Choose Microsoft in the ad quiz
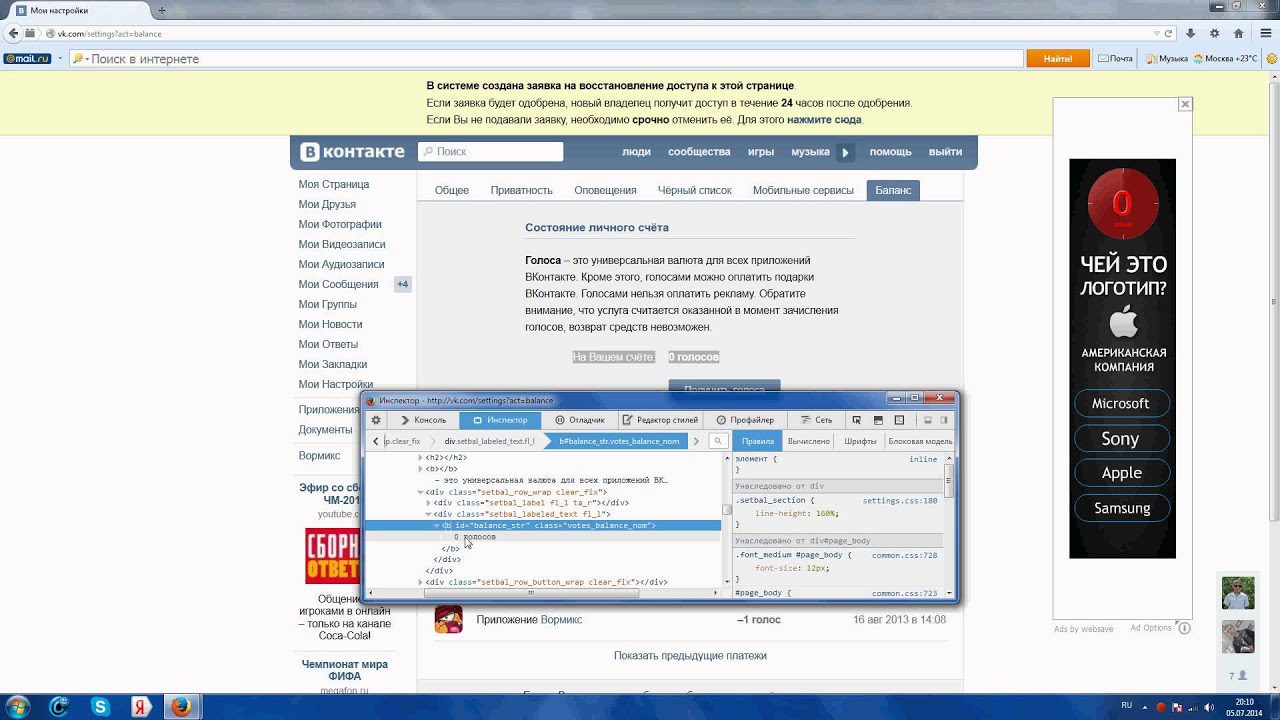1280x720 pixels. tap(1120, 403)
